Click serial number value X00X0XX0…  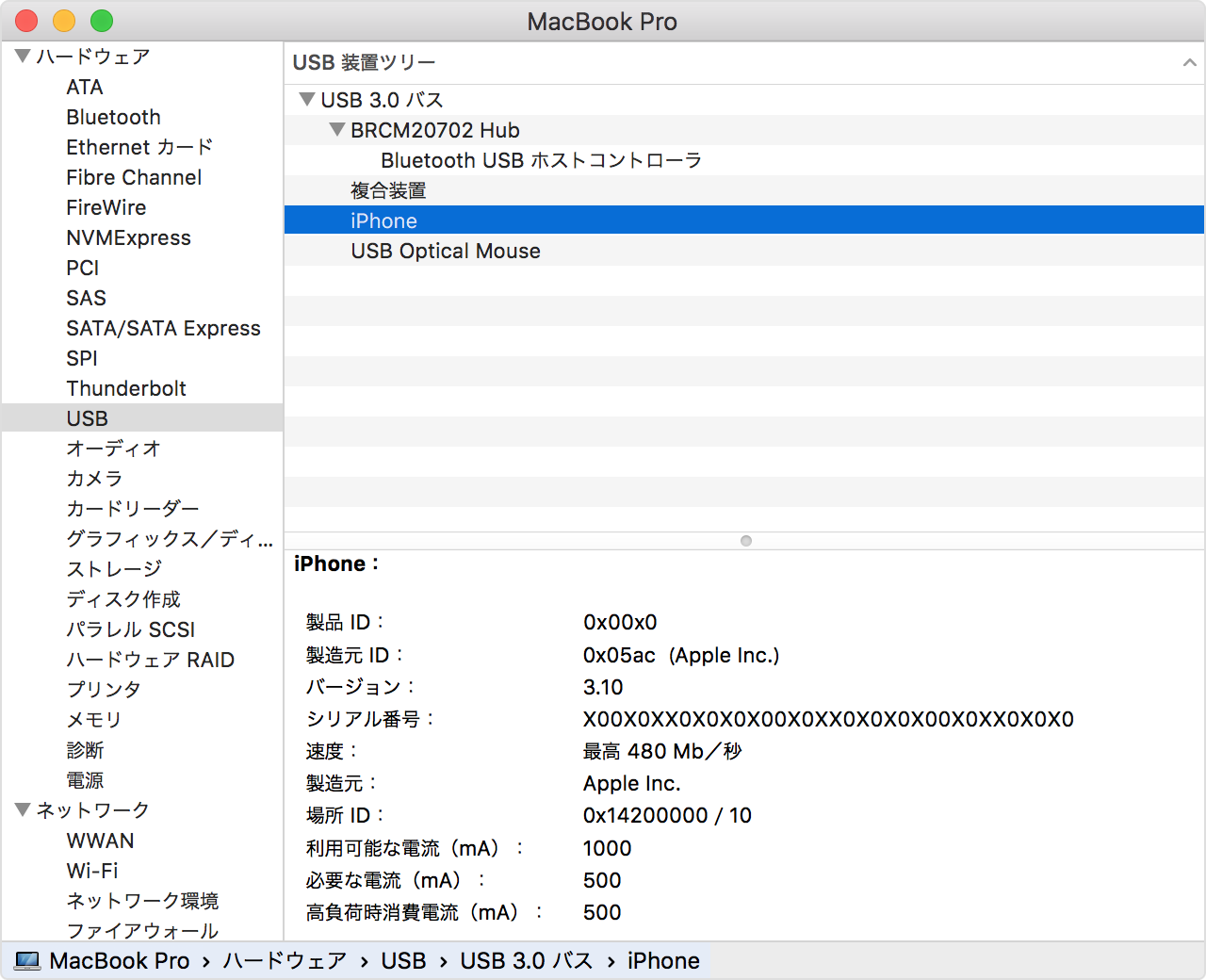pyautogui.click(x=828, y=719)
